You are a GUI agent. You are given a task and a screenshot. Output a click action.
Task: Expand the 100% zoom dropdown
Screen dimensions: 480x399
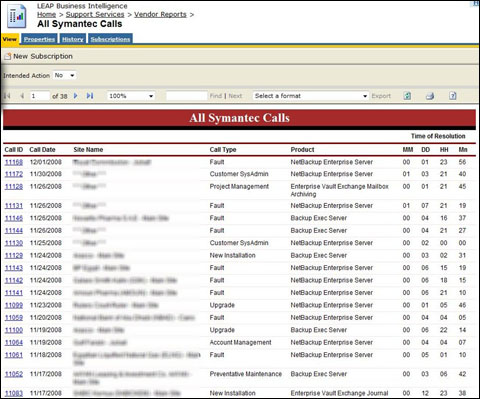point(131,96)
